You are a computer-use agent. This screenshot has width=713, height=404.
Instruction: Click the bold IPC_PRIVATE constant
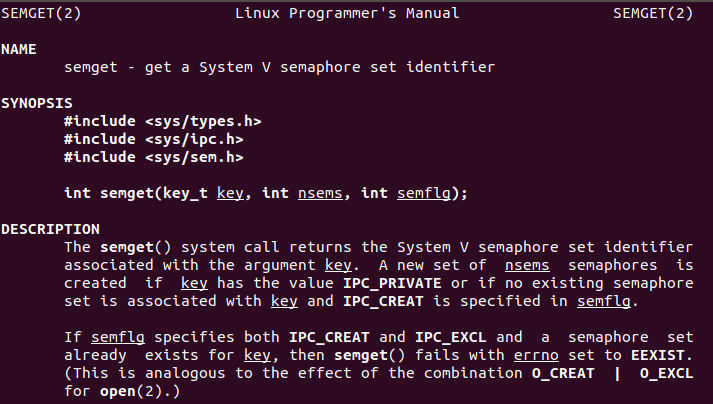(392, 283)
